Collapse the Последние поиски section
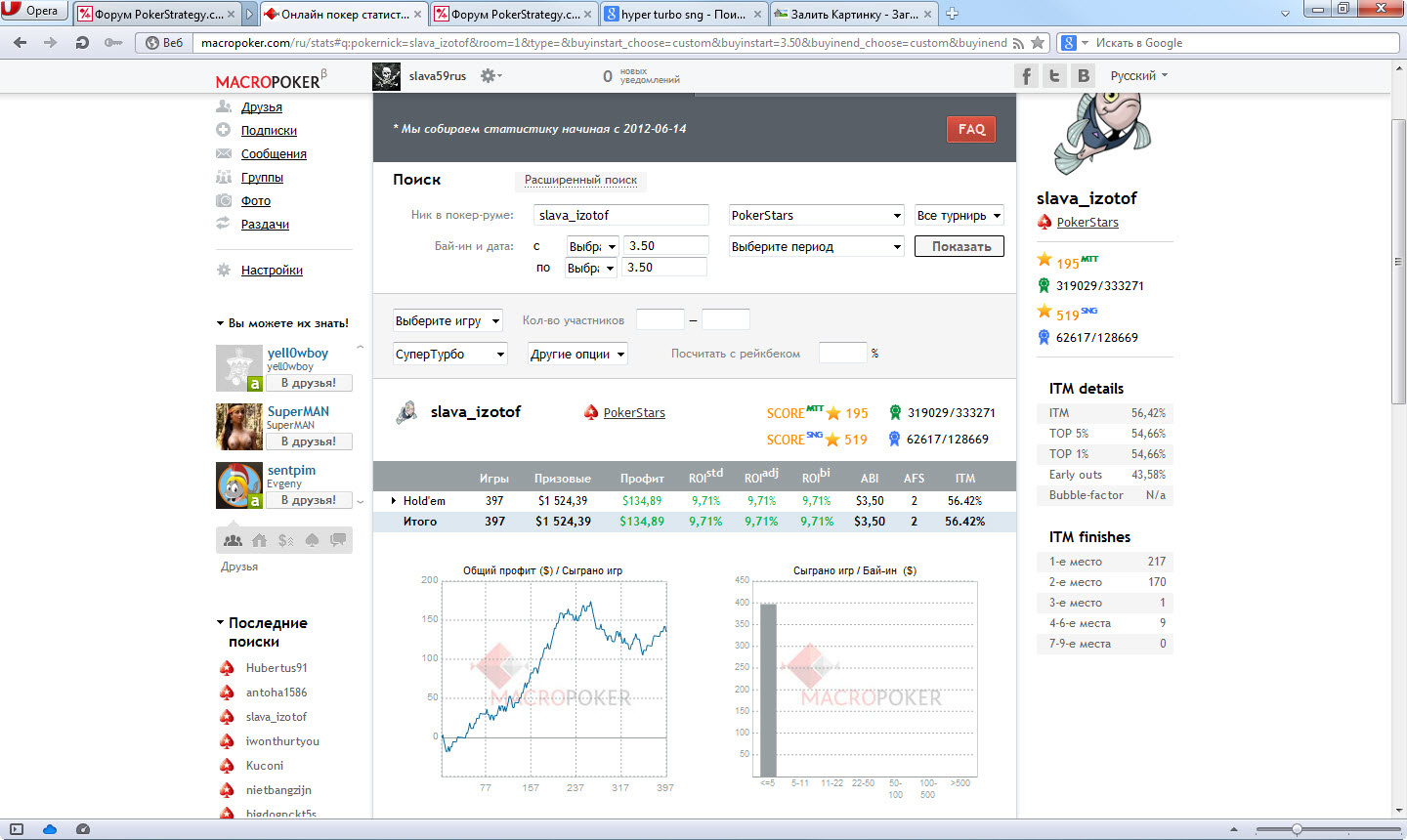The image size is (1407, 840). 221,623
